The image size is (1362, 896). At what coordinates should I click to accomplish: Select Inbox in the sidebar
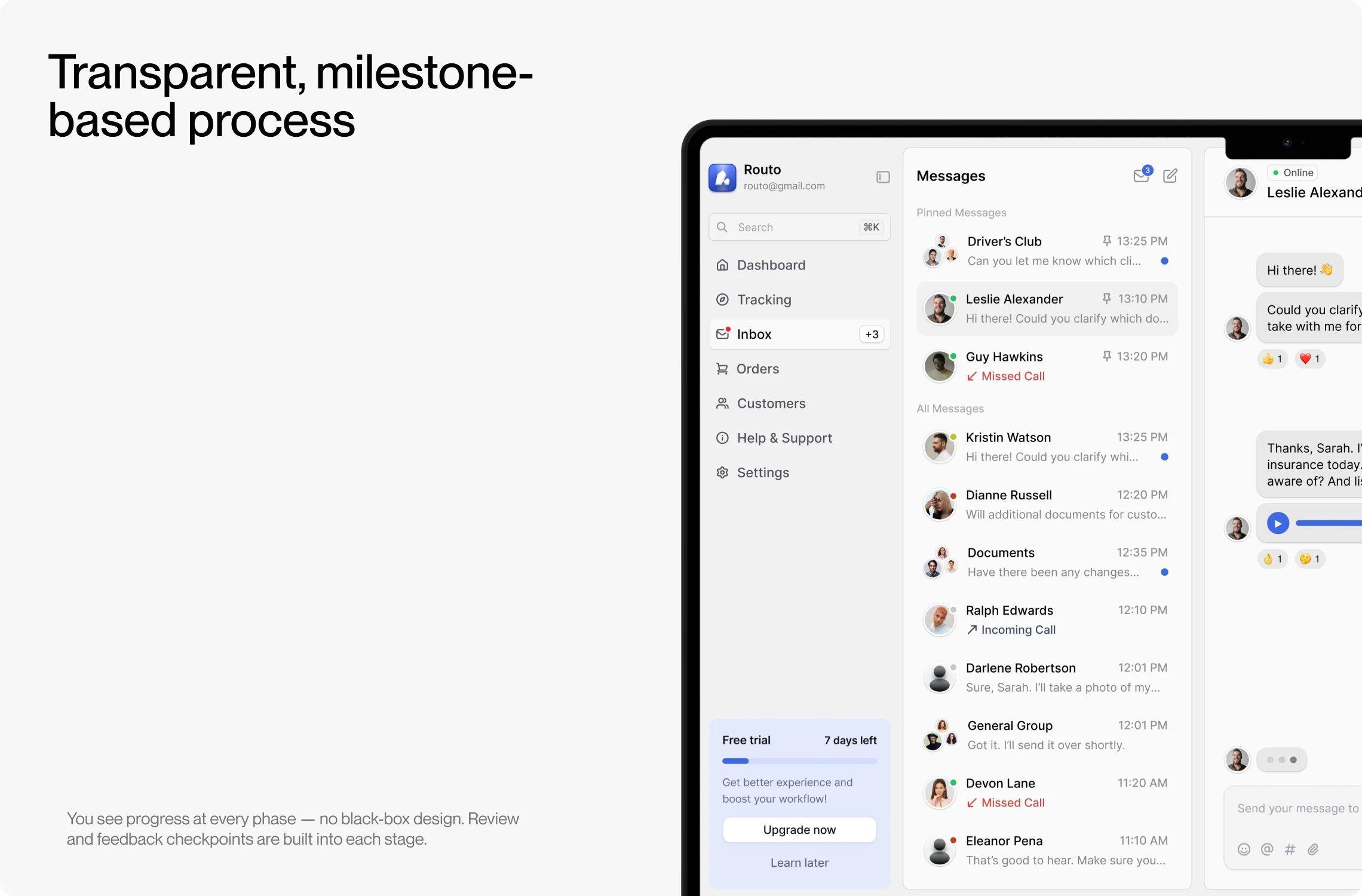tap(799, 334)
